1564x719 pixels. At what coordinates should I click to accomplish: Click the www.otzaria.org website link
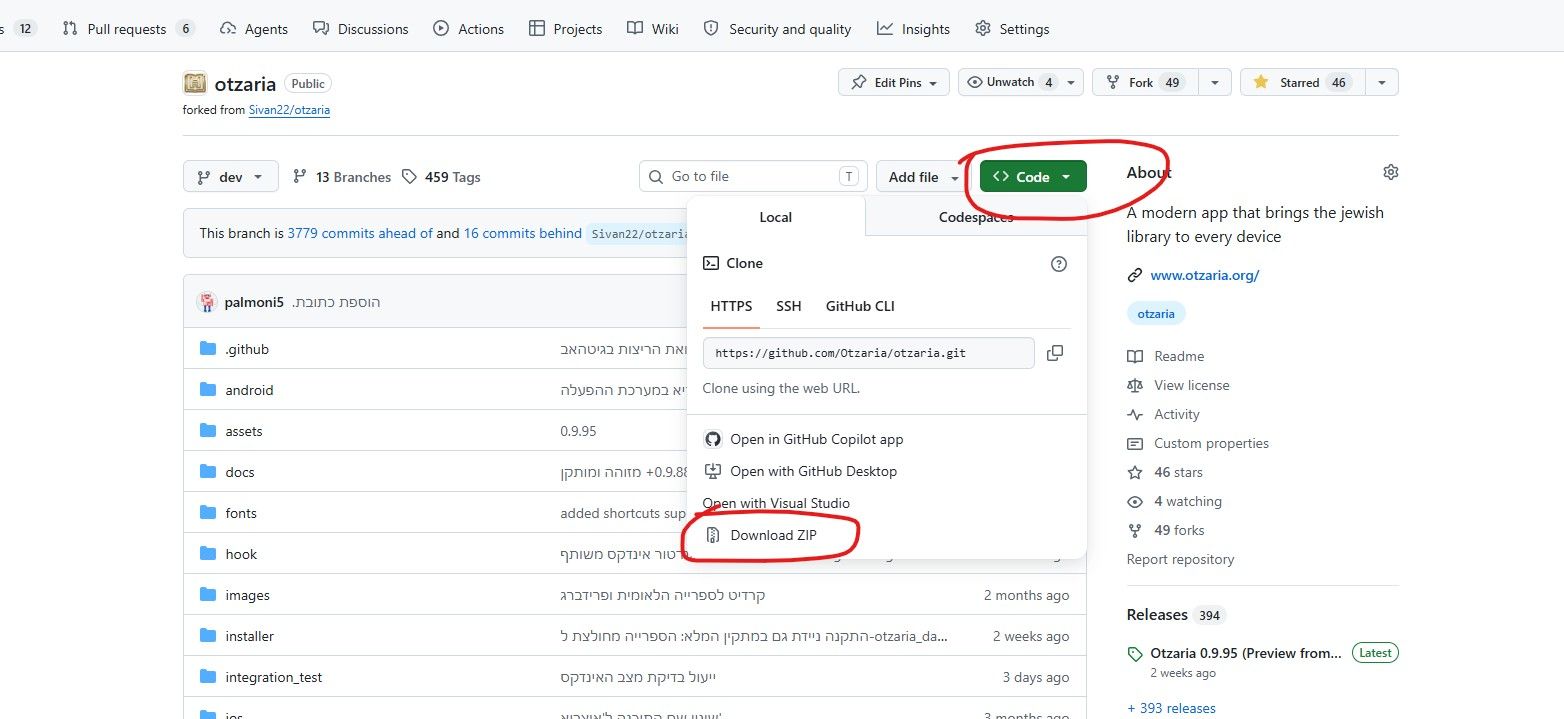[1205, 275]
